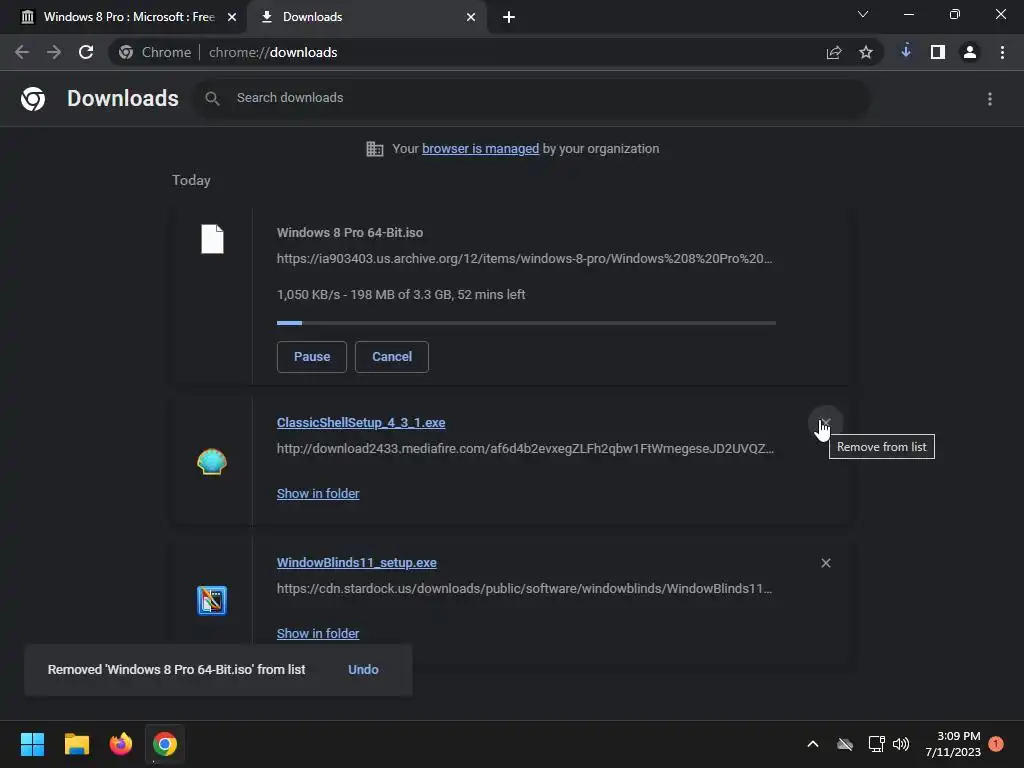Share this page via address bar icon

tap(834, 52)
